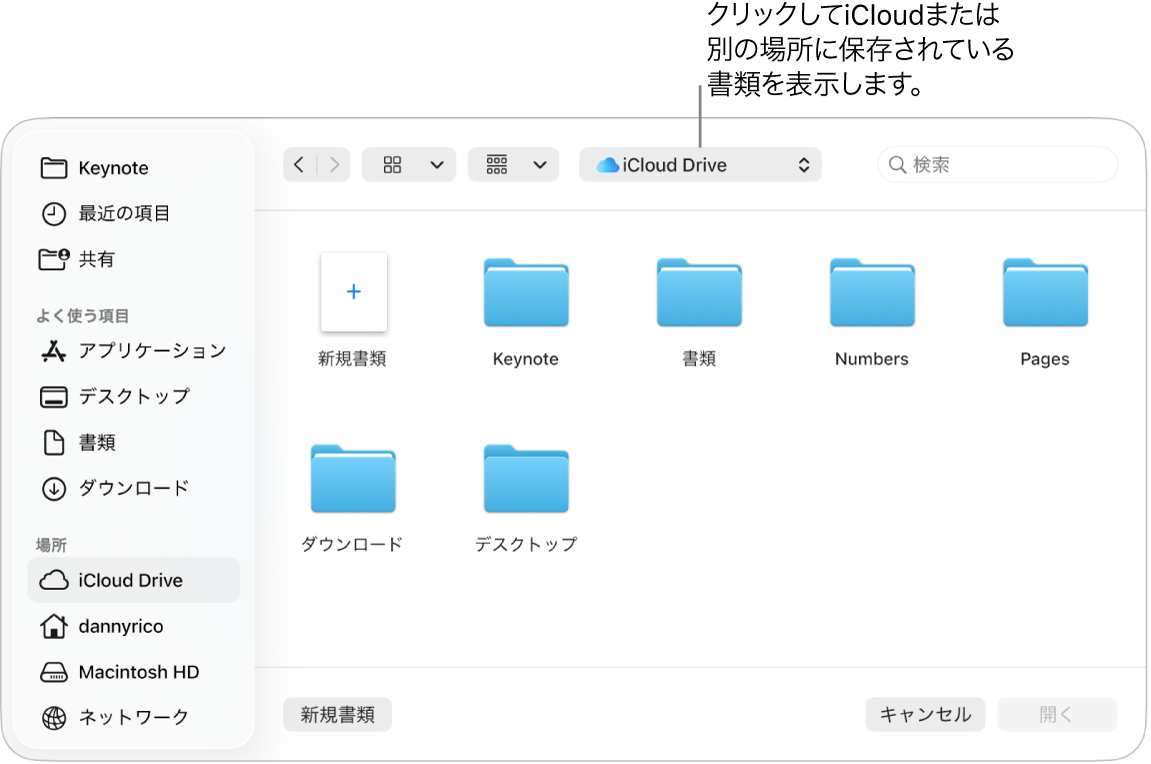
Task: Open the view style dropdown
Action: pyautogui.click(x=409, y=164)
